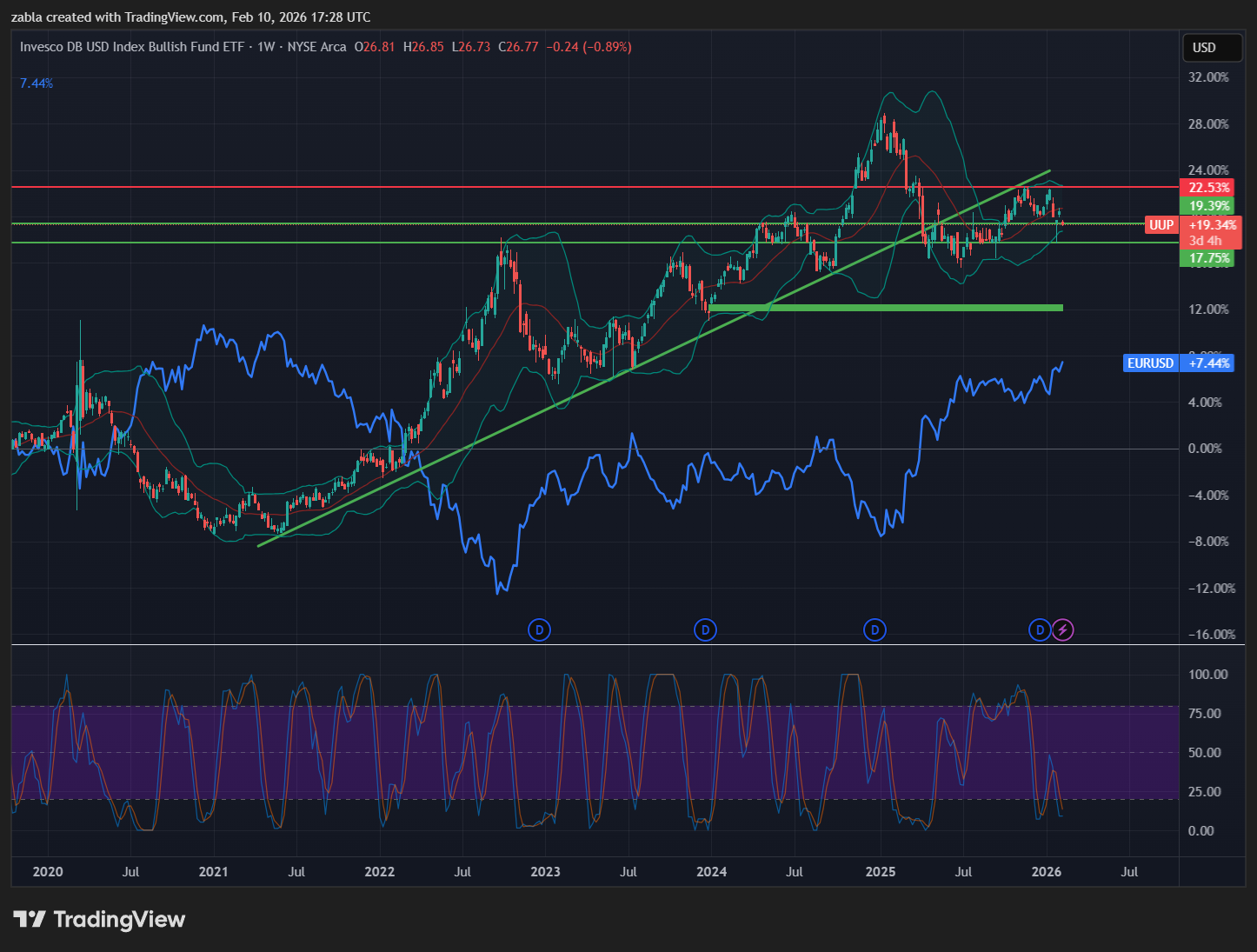Click the dividend marker just before 2026
Screen dimensions: 1257x952
(x=1039, y=629)
